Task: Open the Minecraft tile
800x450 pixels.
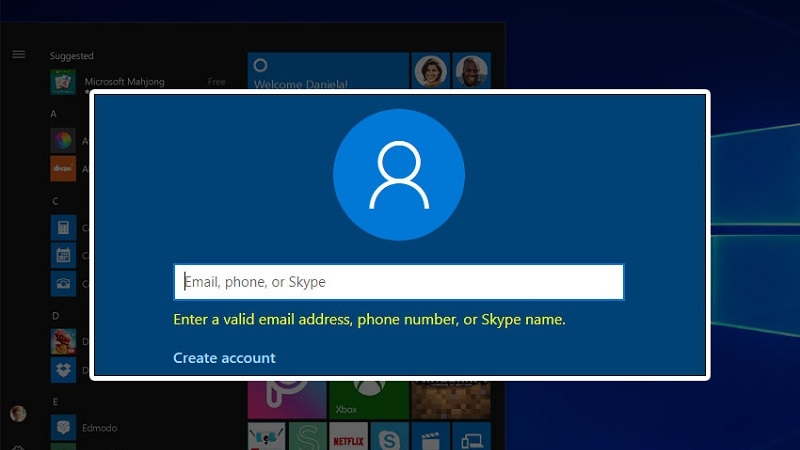Action: [x=451, y=397]
